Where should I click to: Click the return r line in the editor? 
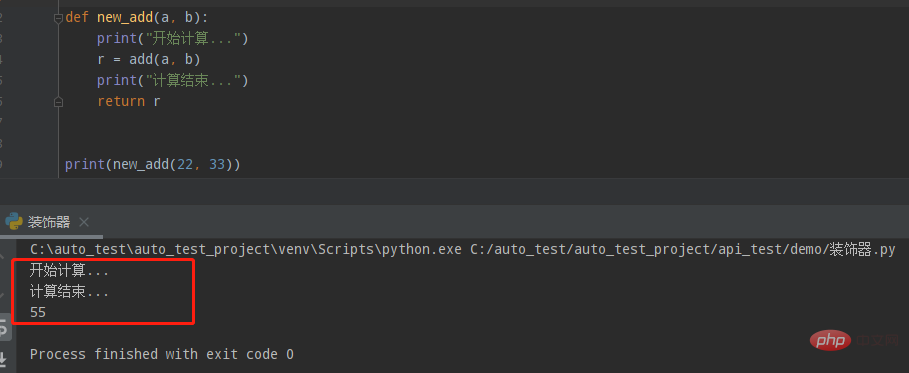click(129, 102)
